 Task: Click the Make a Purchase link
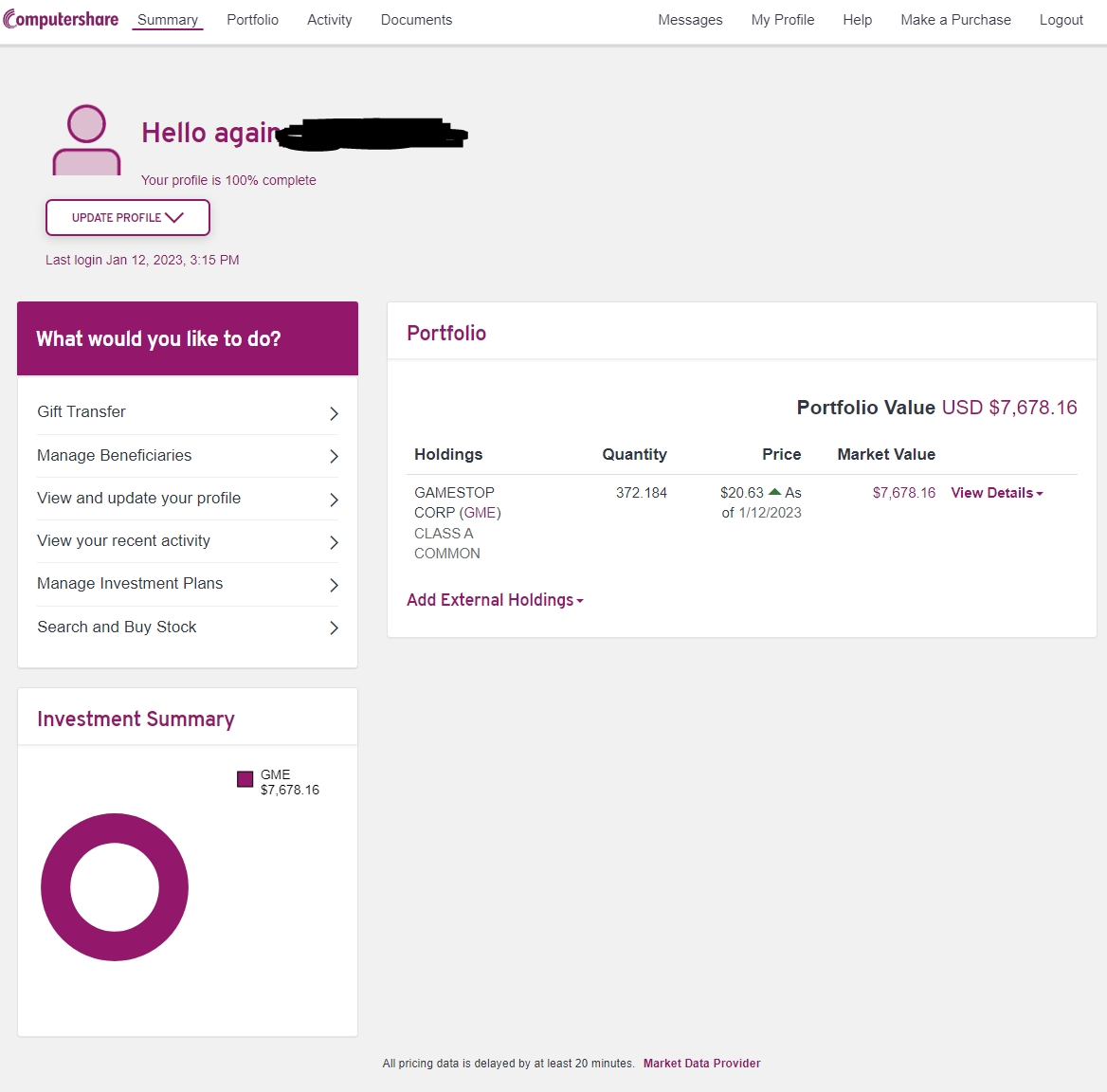[955, 20]
